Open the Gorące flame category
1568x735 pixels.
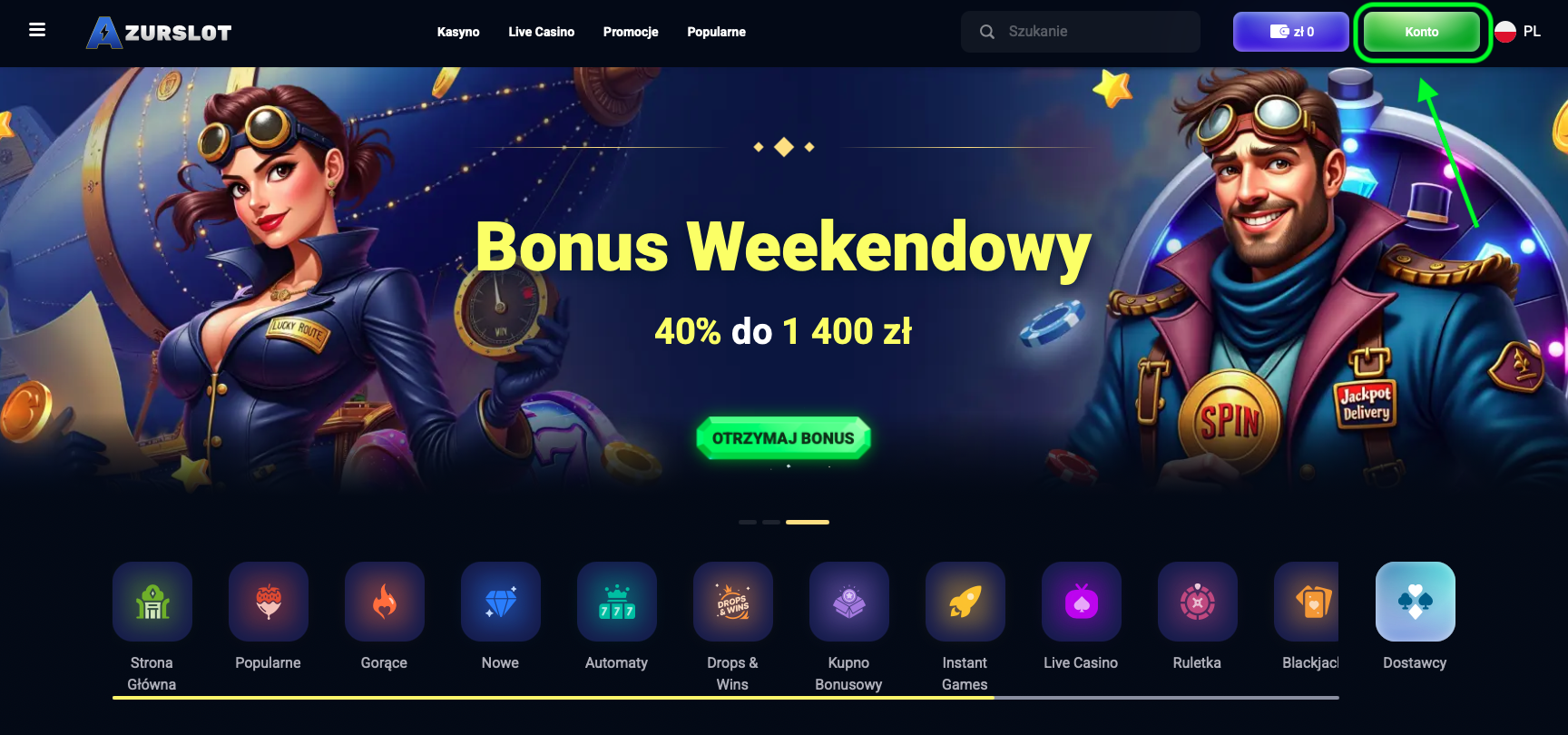click(x=385, y=602)
